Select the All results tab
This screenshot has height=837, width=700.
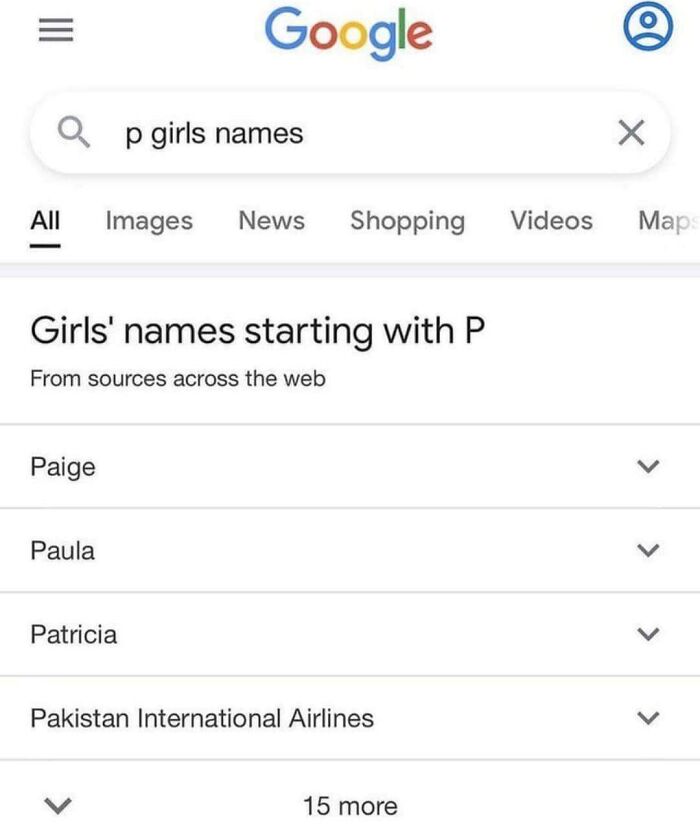[44, 221]
